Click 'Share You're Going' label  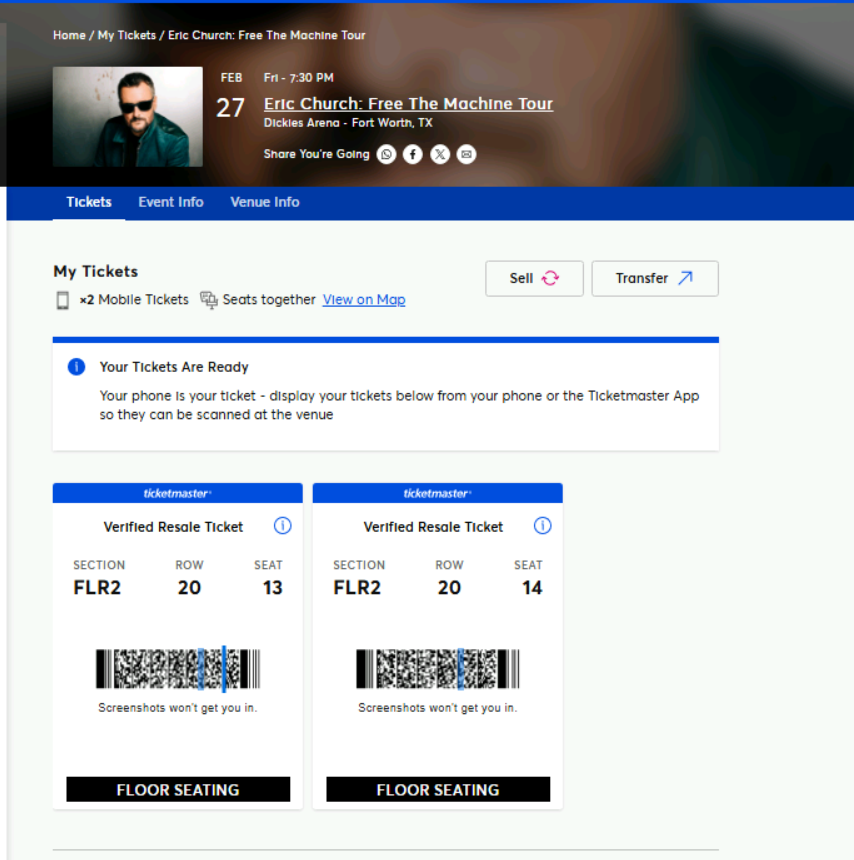pyautogui.click(x=316, y=154)
